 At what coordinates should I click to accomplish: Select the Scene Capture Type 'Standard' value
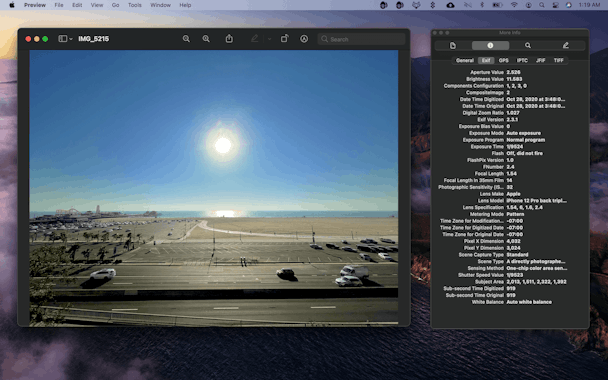(x=517, y=255)
